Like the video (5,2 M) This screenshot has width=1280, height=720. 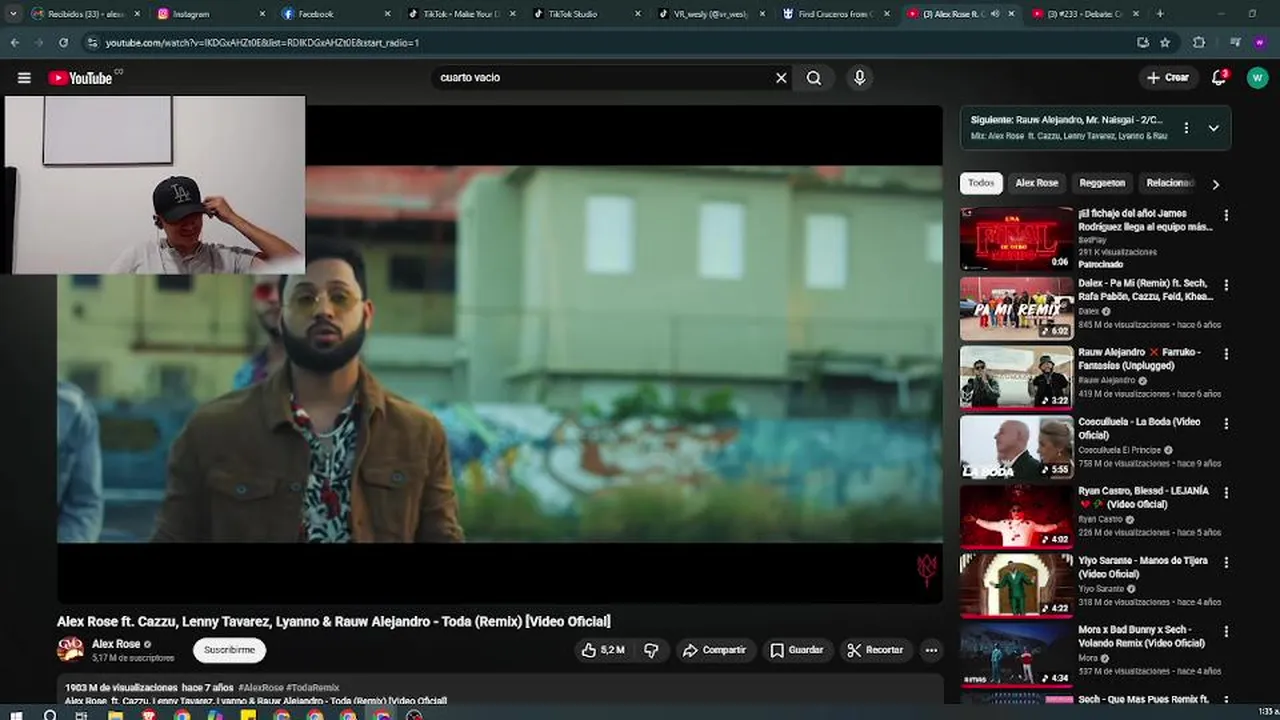[x=602, y=650]
